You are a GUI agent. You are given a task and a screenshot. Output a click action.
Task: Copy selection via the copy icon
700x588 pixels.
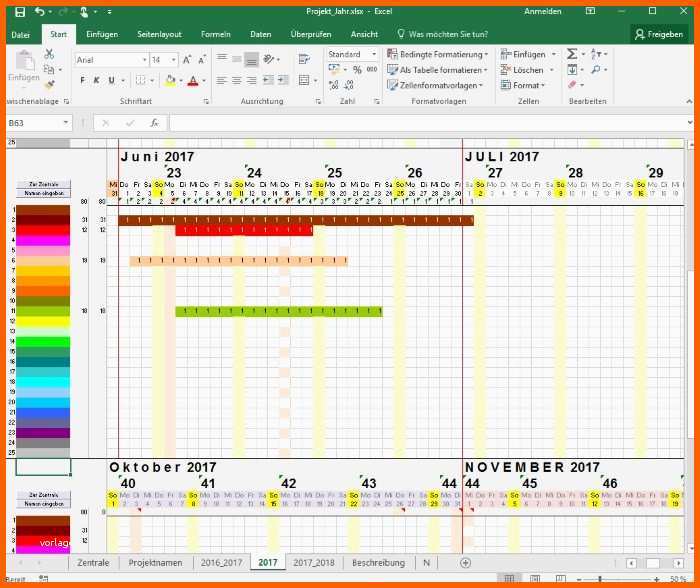click(49, 69)
